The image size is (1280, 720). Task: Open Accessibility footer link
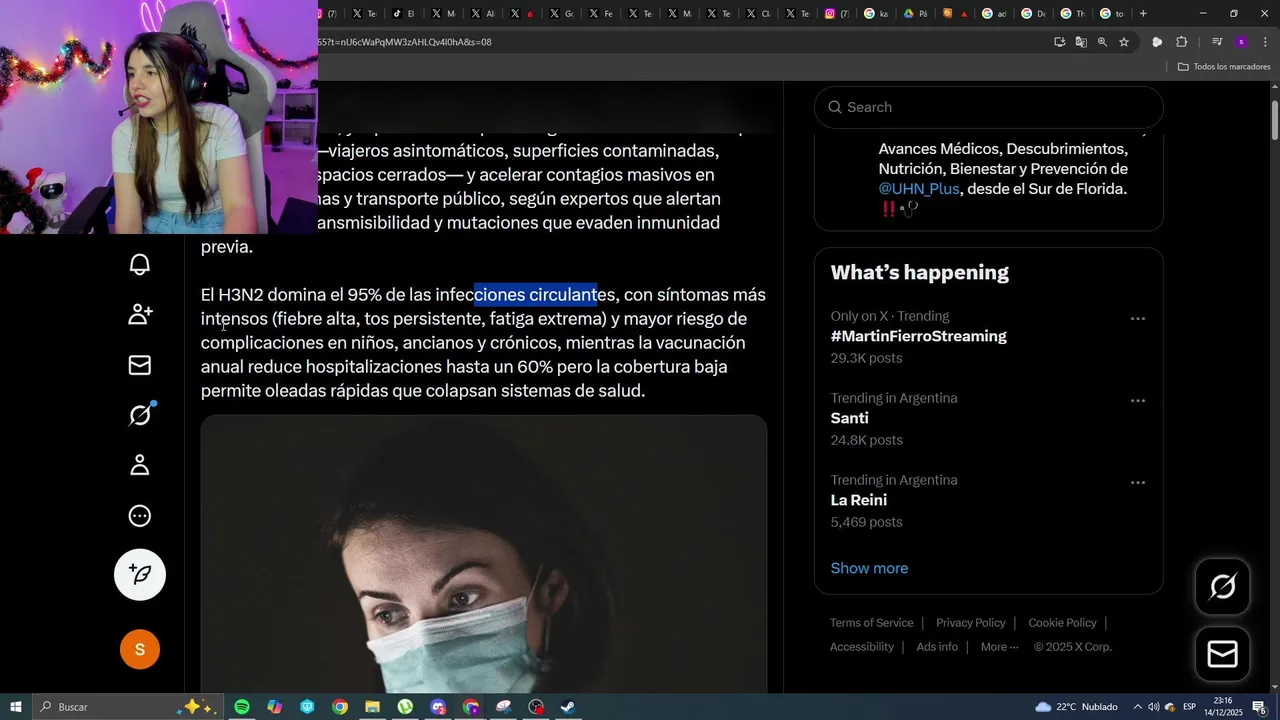pos(861,647)
